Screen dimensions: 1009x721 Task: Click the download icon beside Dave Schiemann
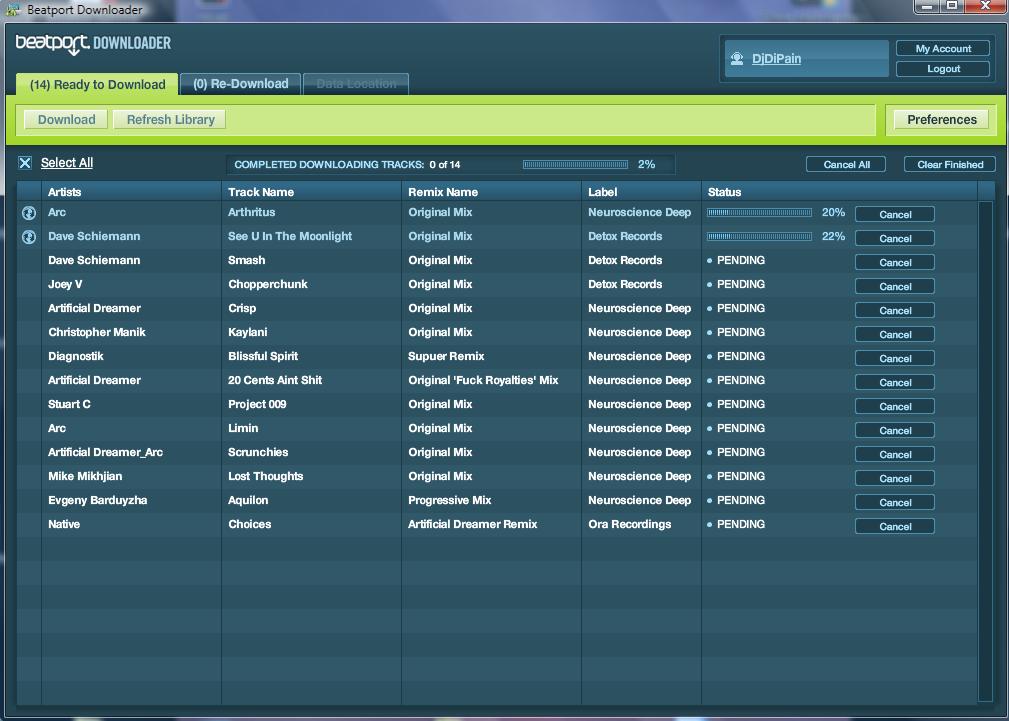coord(29,237)
